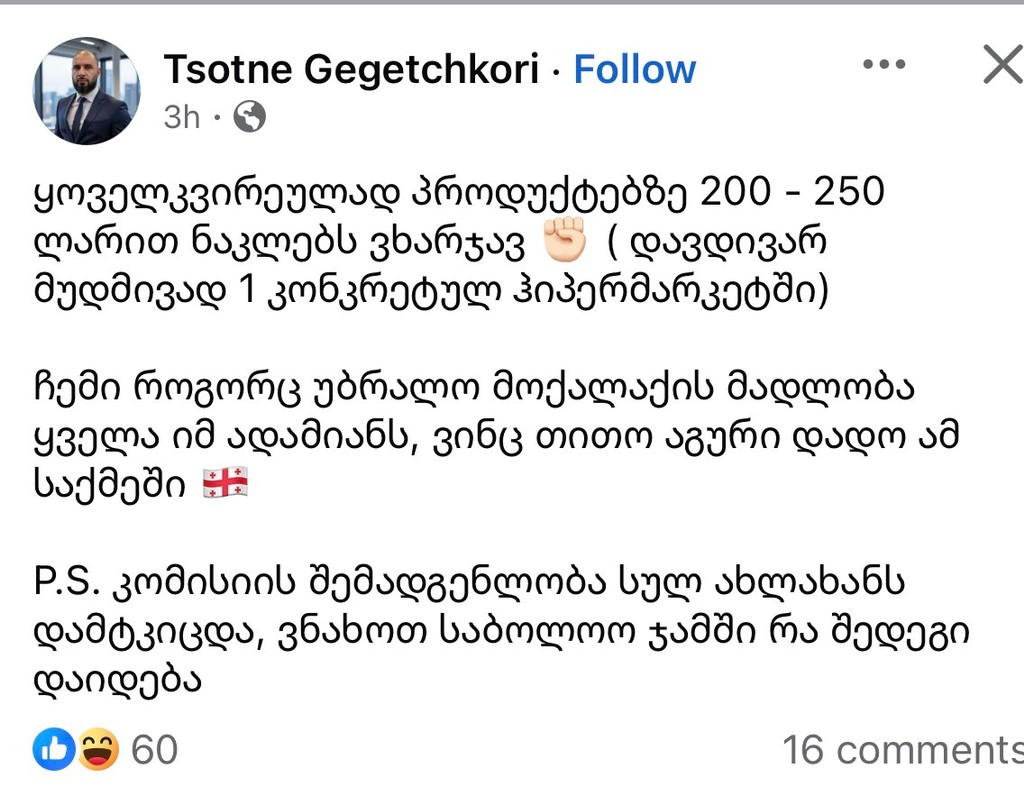Close the post with the X
The image size is (1024, 794).
(x=1002, y=66)
